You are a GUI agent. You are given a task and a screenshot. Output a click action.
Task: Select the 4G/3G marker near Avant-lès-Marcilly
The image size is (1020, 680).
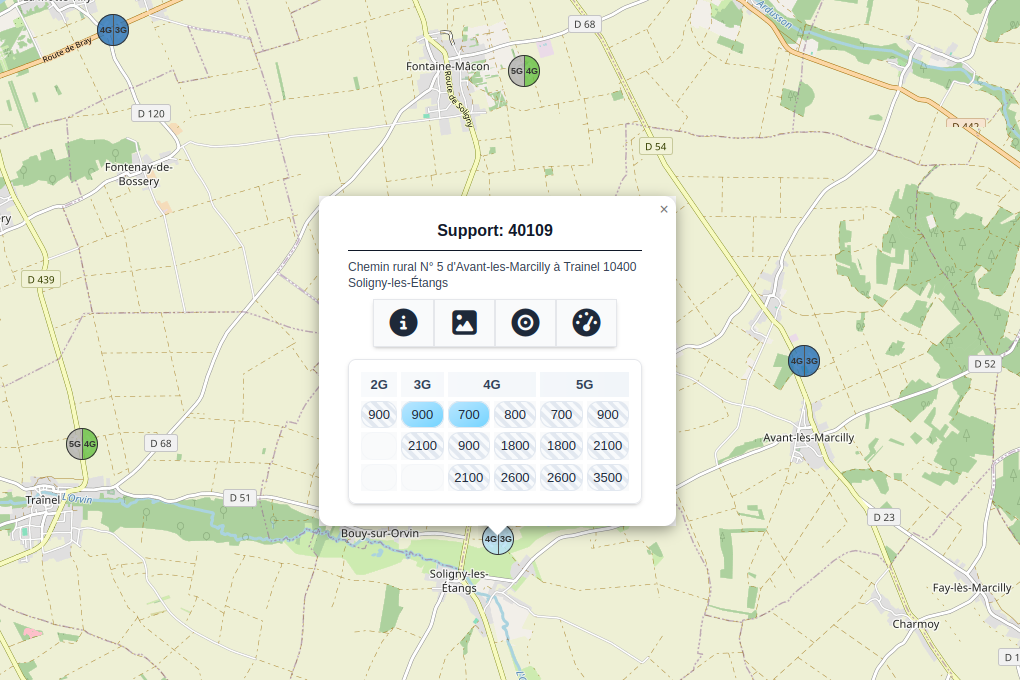click(804, 361)
